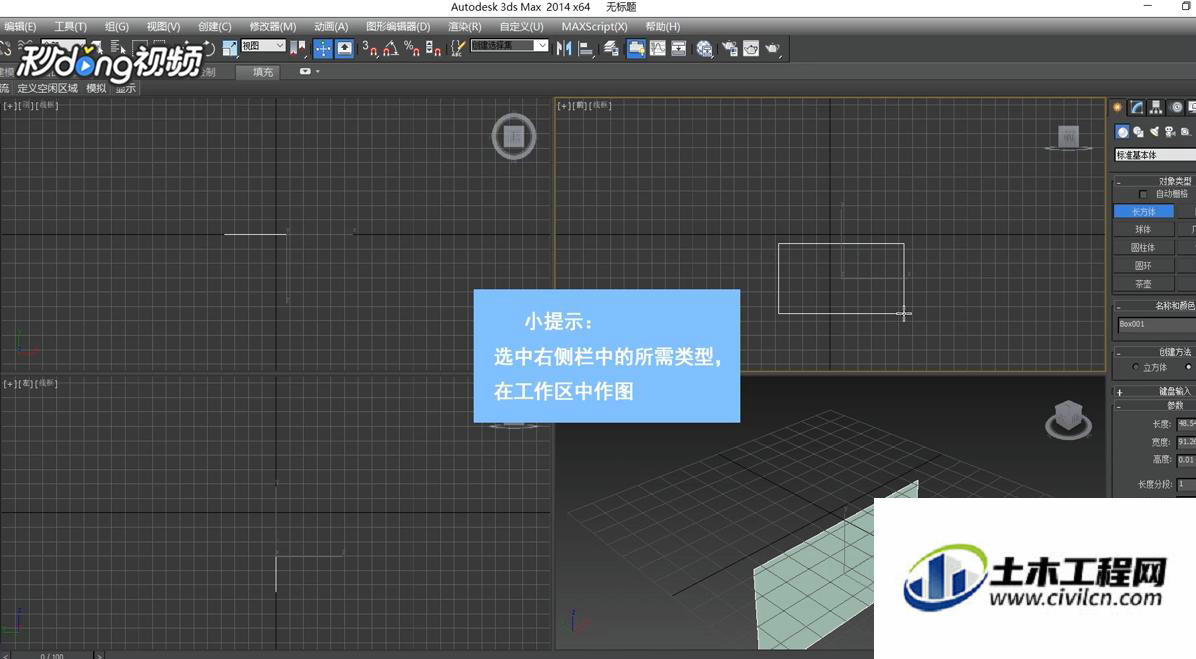Click the Align tool icon
Image resolution: width=1196 pixels, height=659 pixels.
[586, 49]
